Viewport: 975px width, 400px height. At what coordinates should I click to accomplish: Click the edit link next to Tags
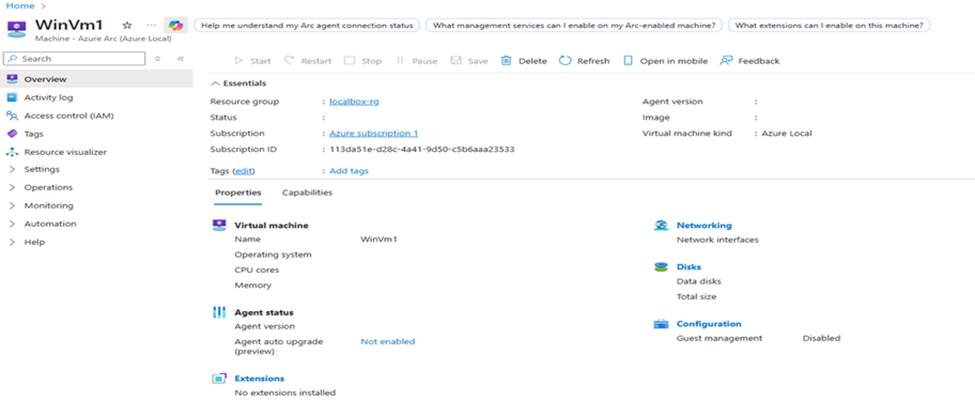[244, 170]
